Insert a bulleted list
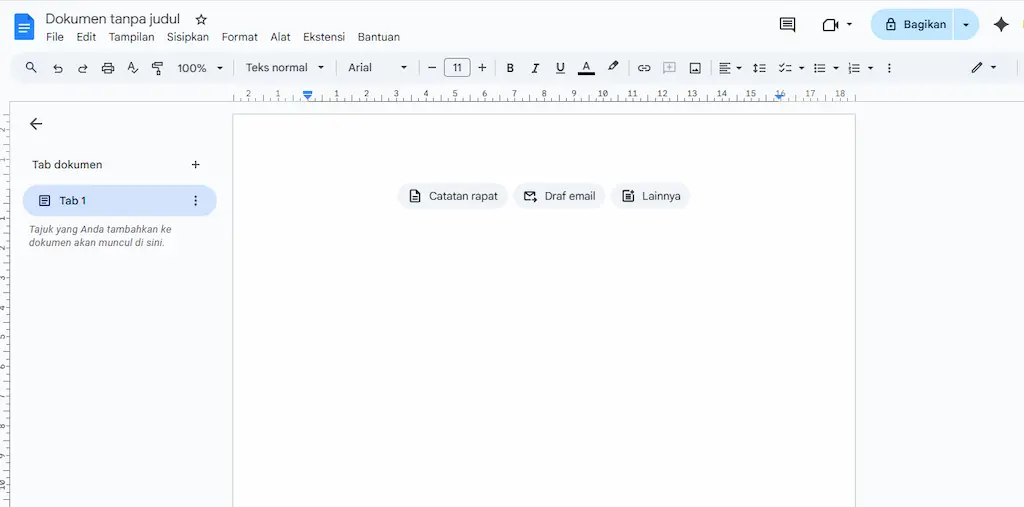Screen dimensions: 1024x507 point(820,68)
